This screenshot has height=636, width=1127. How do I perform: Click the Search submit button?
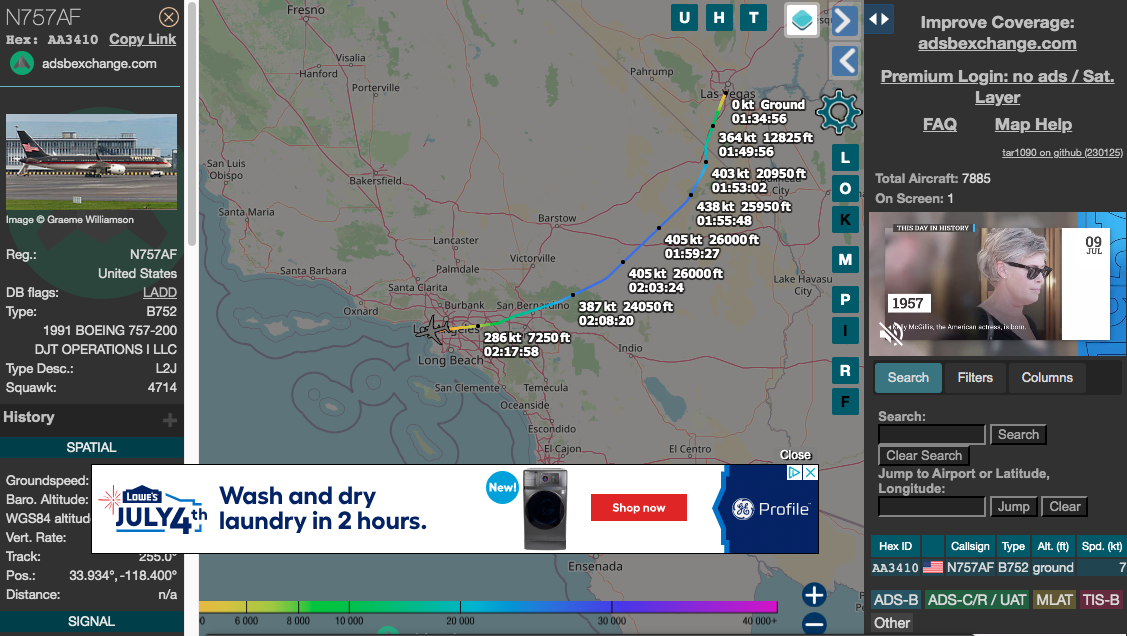tap(1018, 434)
